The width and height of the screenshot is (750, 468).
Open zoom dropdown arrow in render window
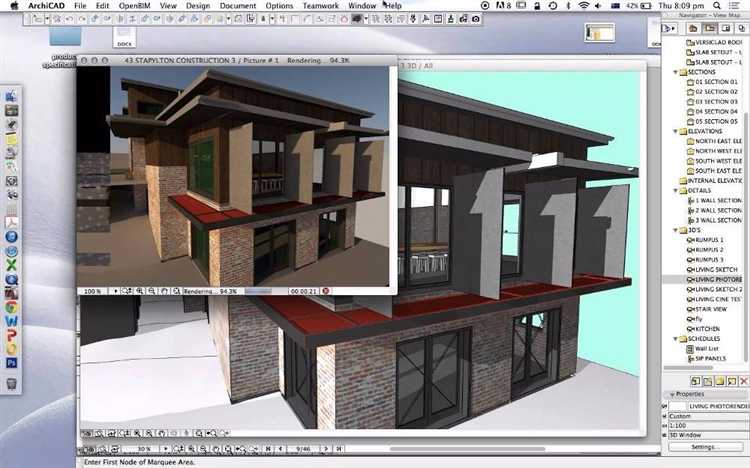115,291
